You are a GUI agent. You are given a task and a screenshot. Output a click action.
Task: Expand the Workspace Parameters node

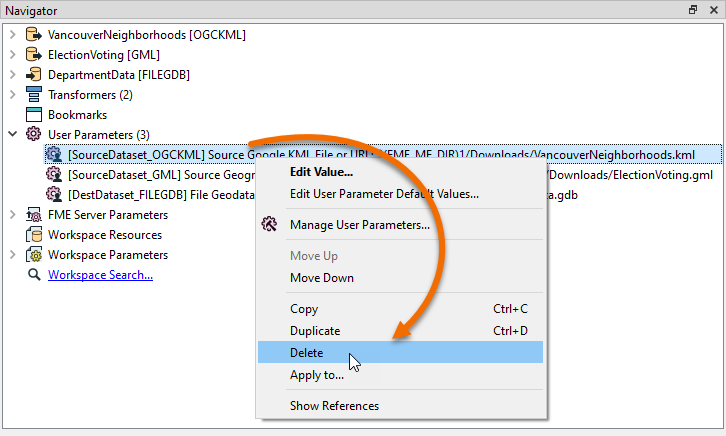click(x=12, y=255)
